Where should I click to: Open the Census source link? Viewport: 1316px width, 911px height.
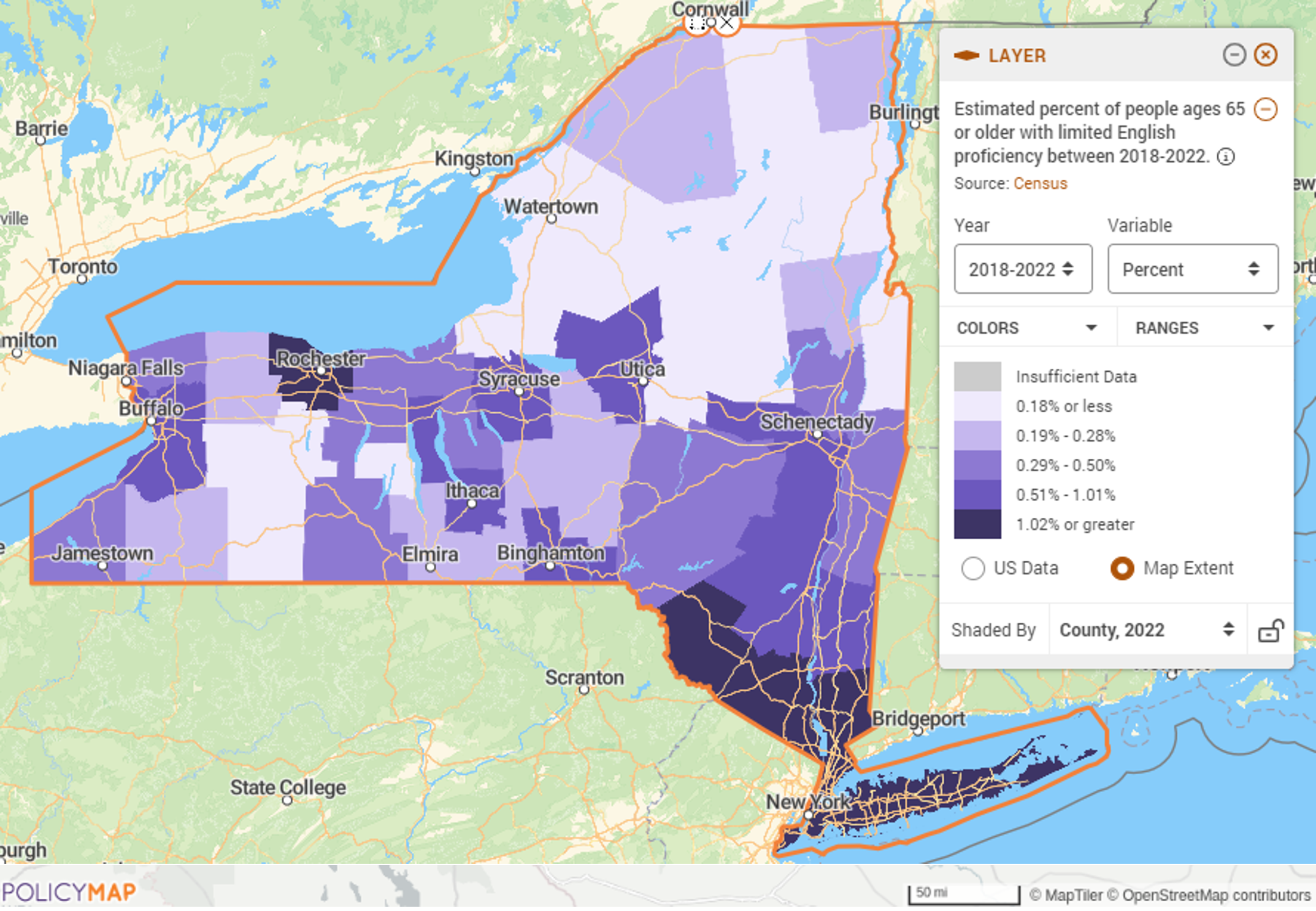1040,183
